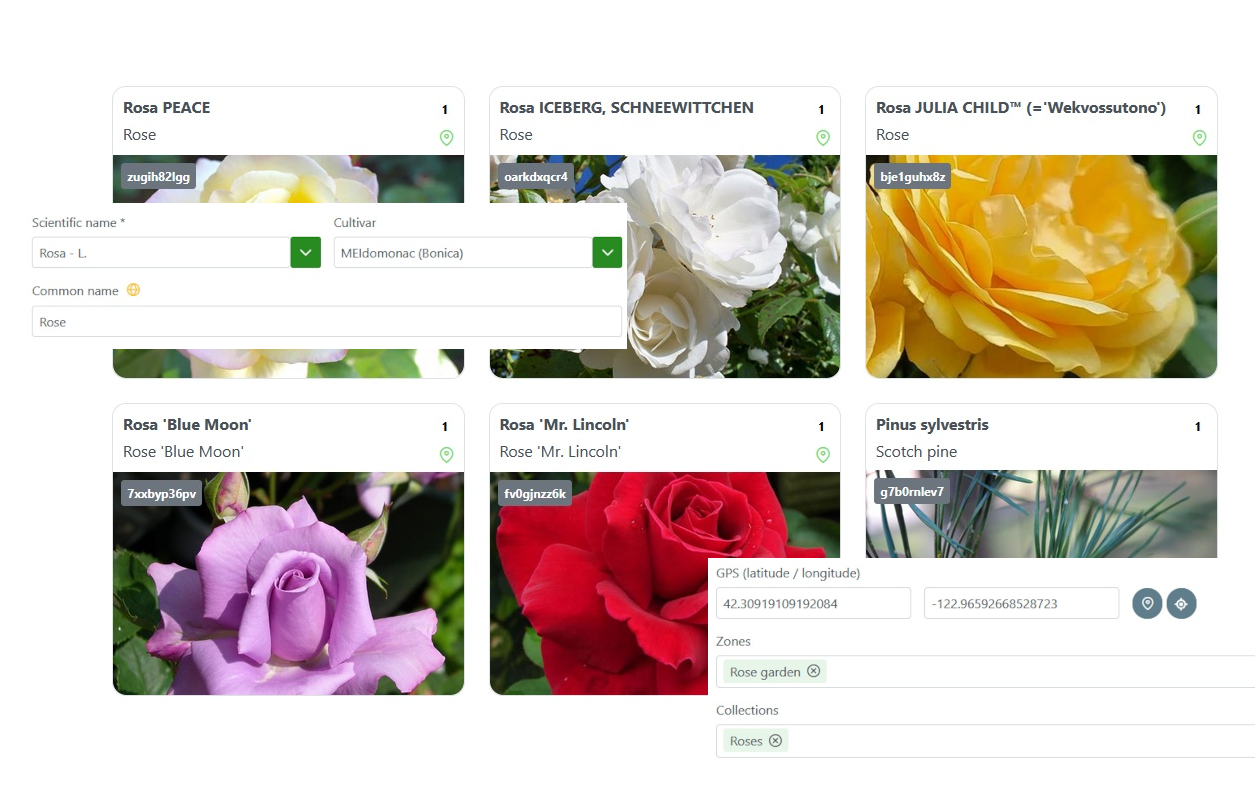Screen dimensions: 1255x800
Task: Click the count badge on Pinus sylvestris card
Action: [x=1197, y=426]
